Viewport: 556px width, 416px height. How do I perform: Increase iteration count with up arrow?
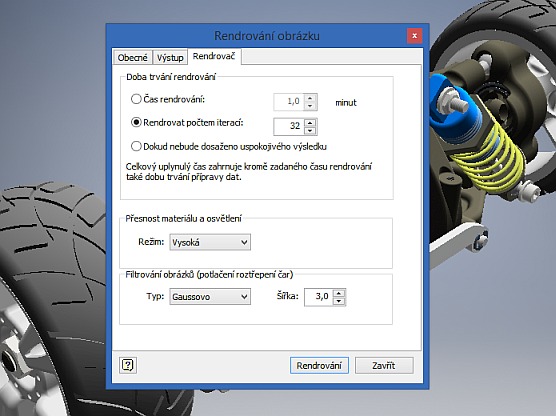pyautogui.click(x=310, y=123)
